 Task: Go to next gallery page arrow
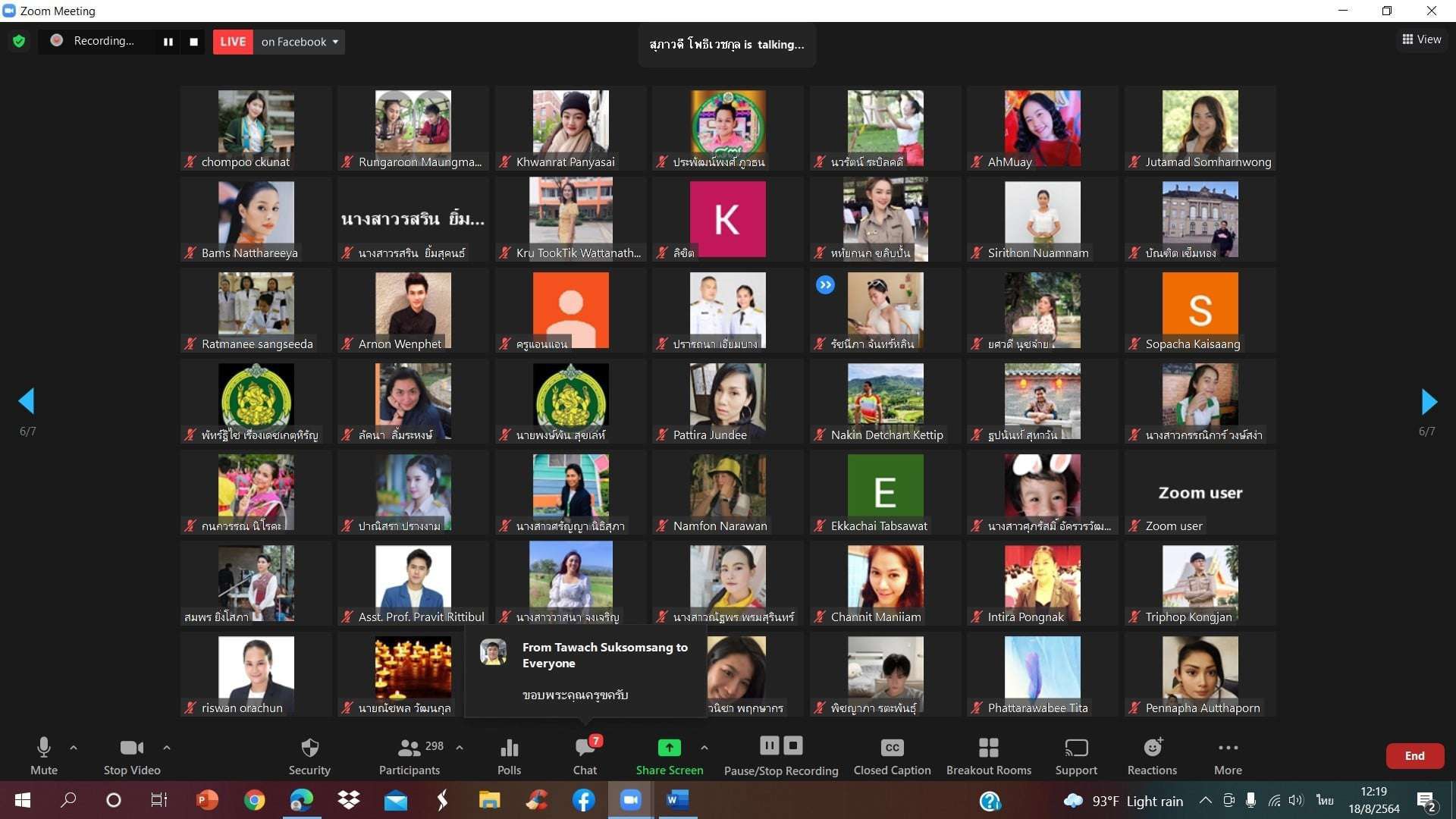[x=1429, y=401]
